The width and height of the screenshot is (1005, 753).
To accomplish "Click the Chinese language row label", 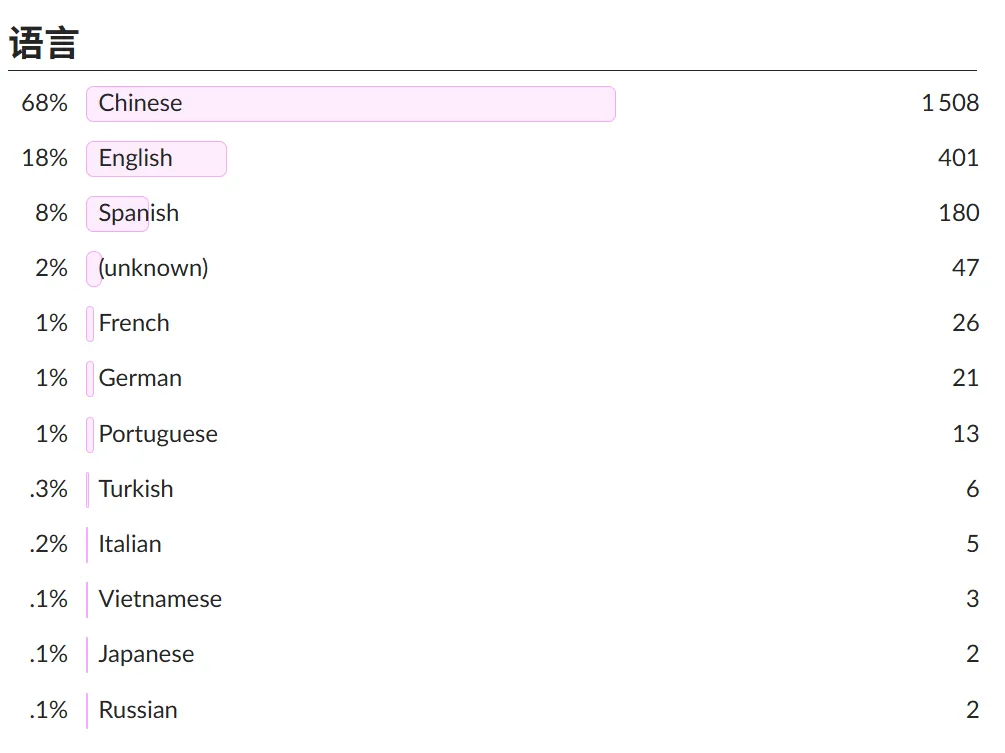I will [140, 103].
